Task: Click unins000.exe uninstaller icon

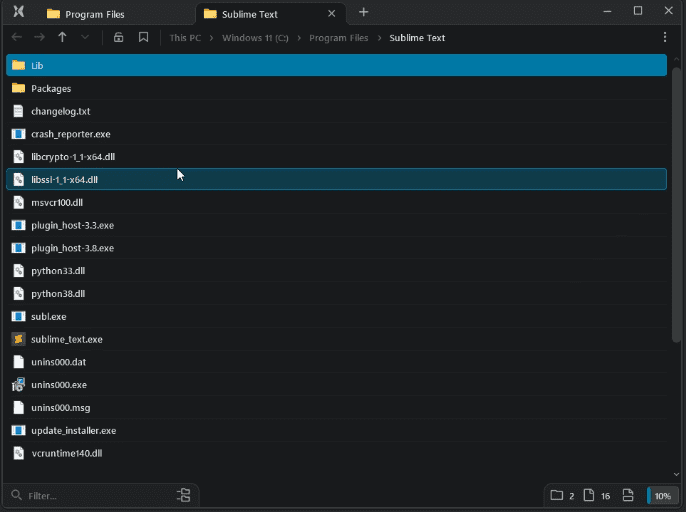Action: tap(18, 385)
